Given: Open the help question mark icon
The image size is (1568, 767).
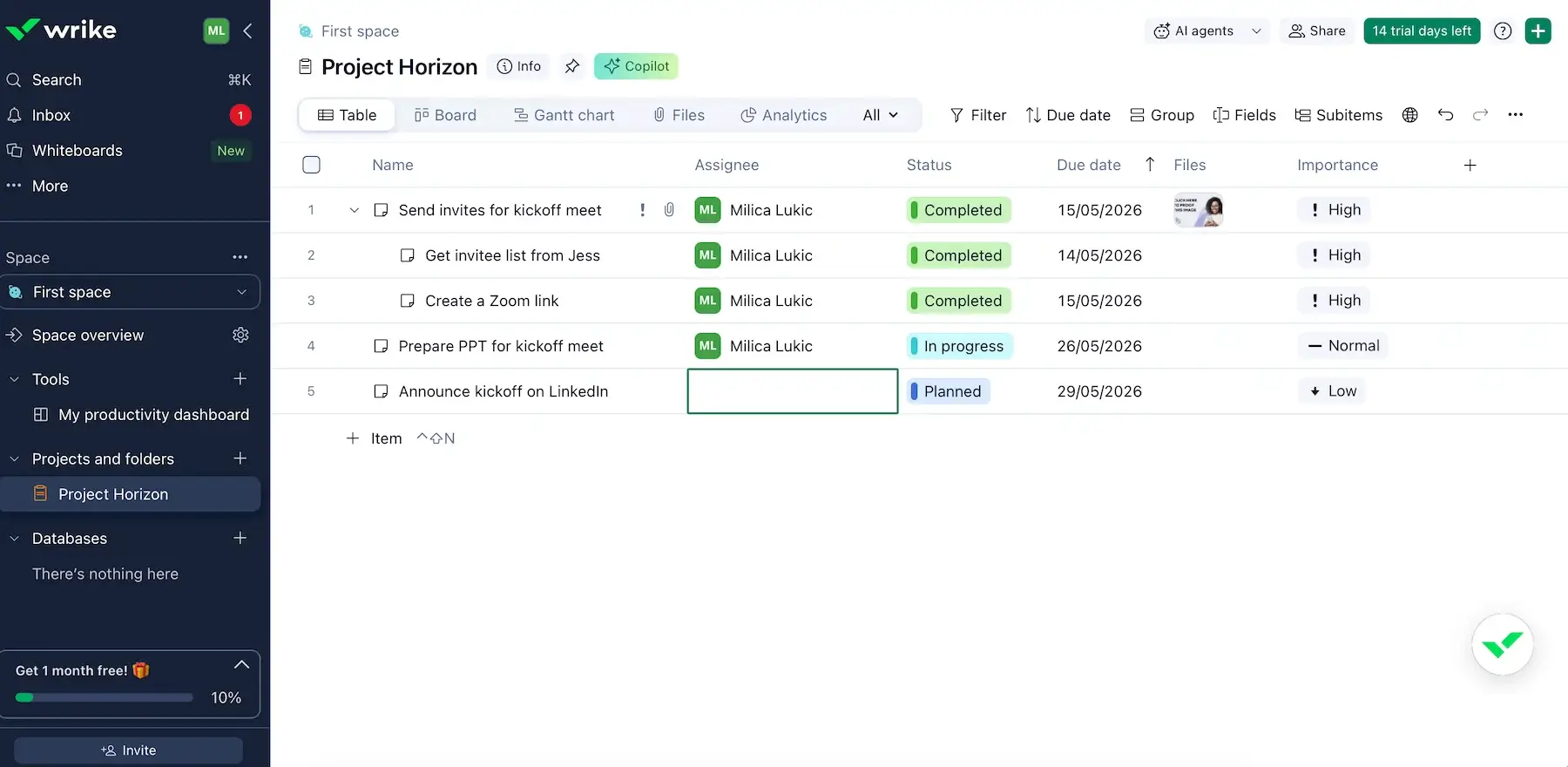Looking at the screenshot, I should tap(1503, 31).
